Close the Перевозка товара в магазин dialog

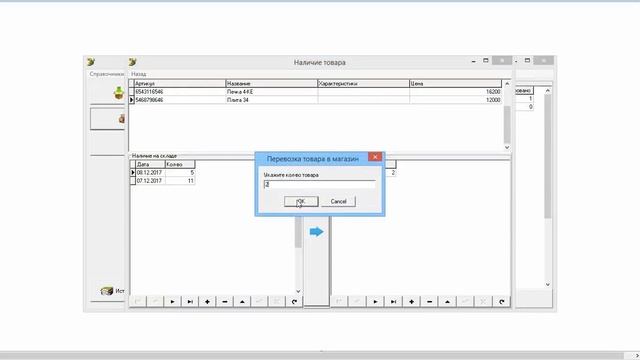tap(375, 157)
